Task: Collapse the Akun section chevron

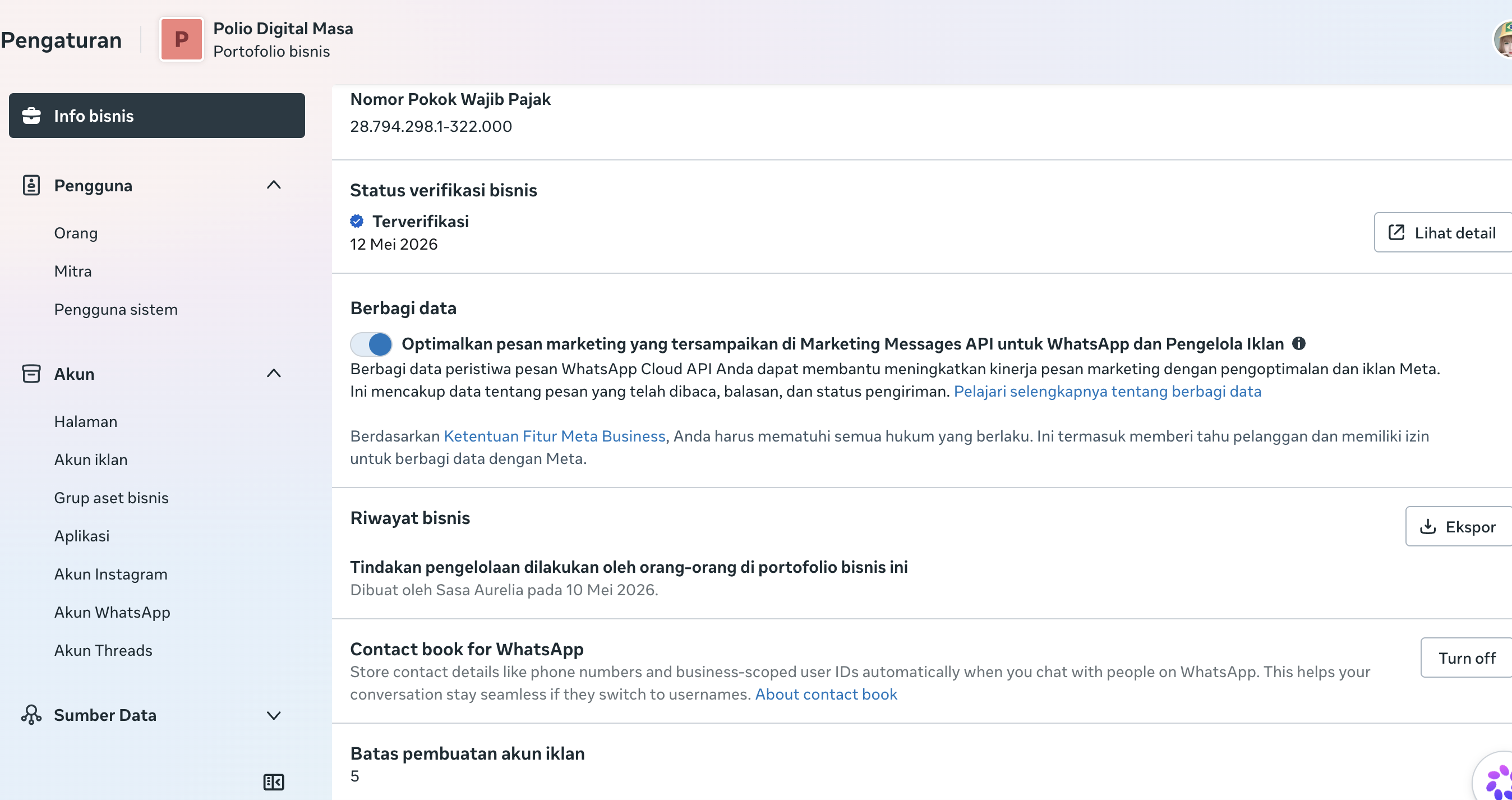Action: coord(274,373)
